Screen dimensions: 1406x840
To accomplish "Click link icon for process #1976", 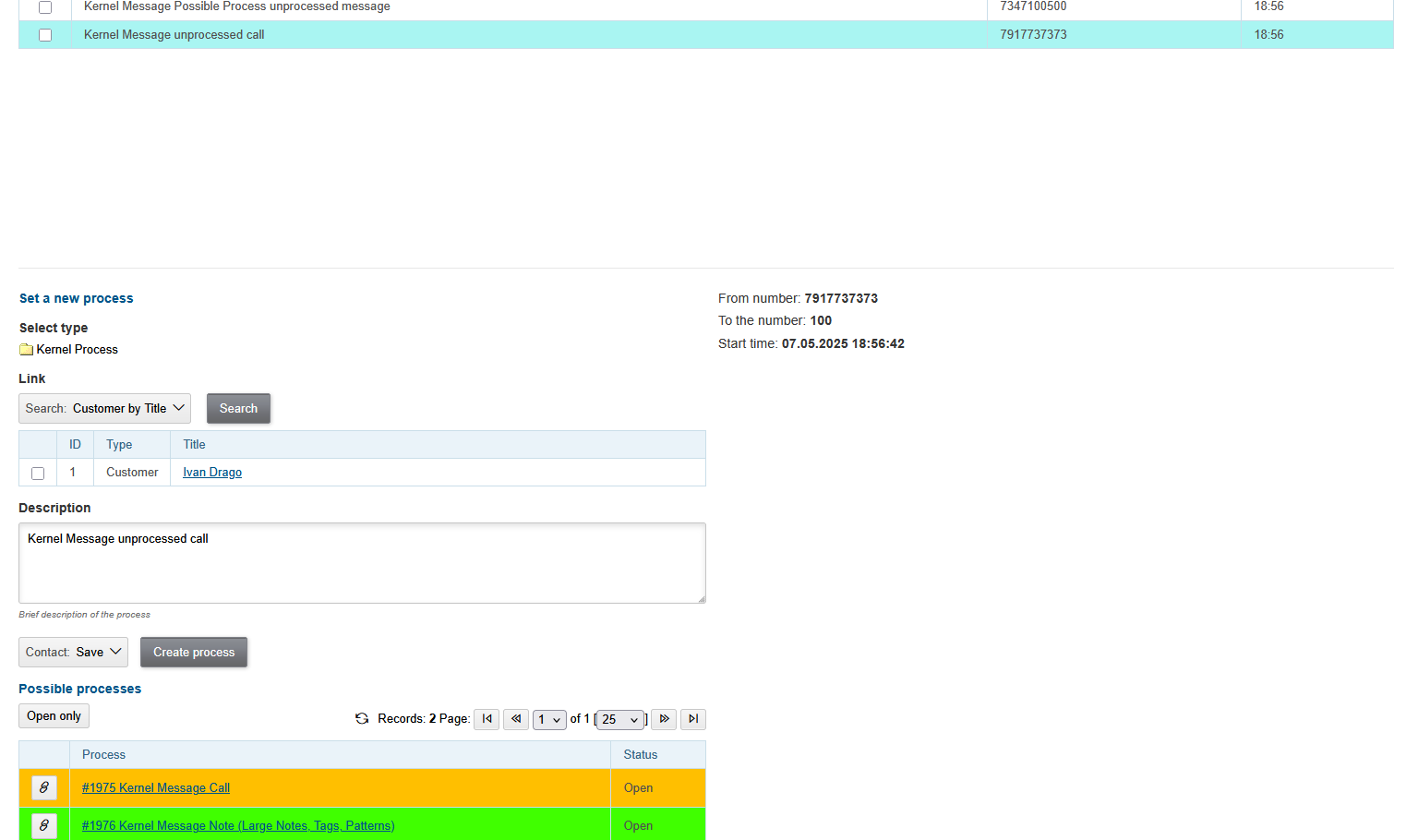I will (44, 825).
